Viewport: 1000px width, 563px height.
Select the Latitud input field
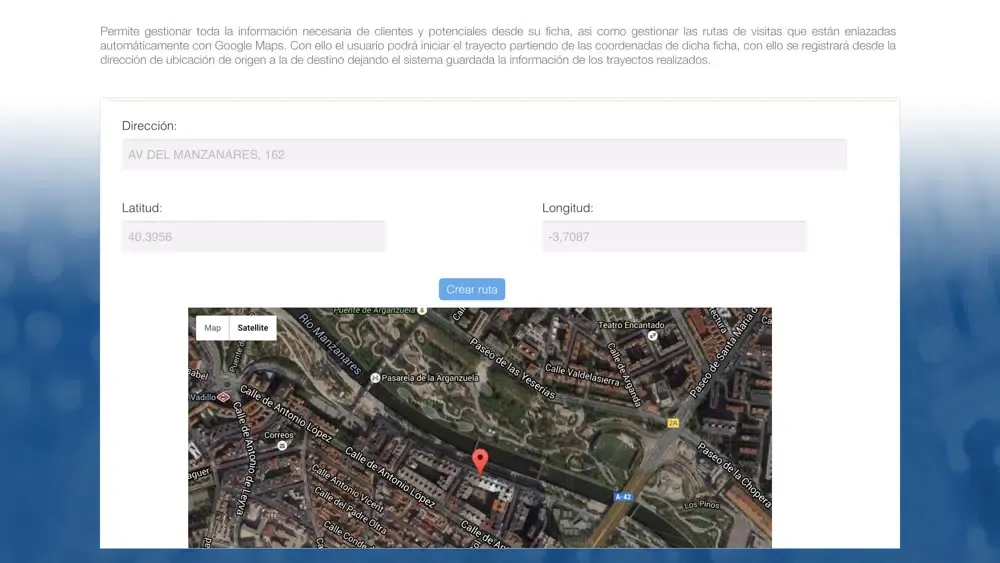[253, 237]
